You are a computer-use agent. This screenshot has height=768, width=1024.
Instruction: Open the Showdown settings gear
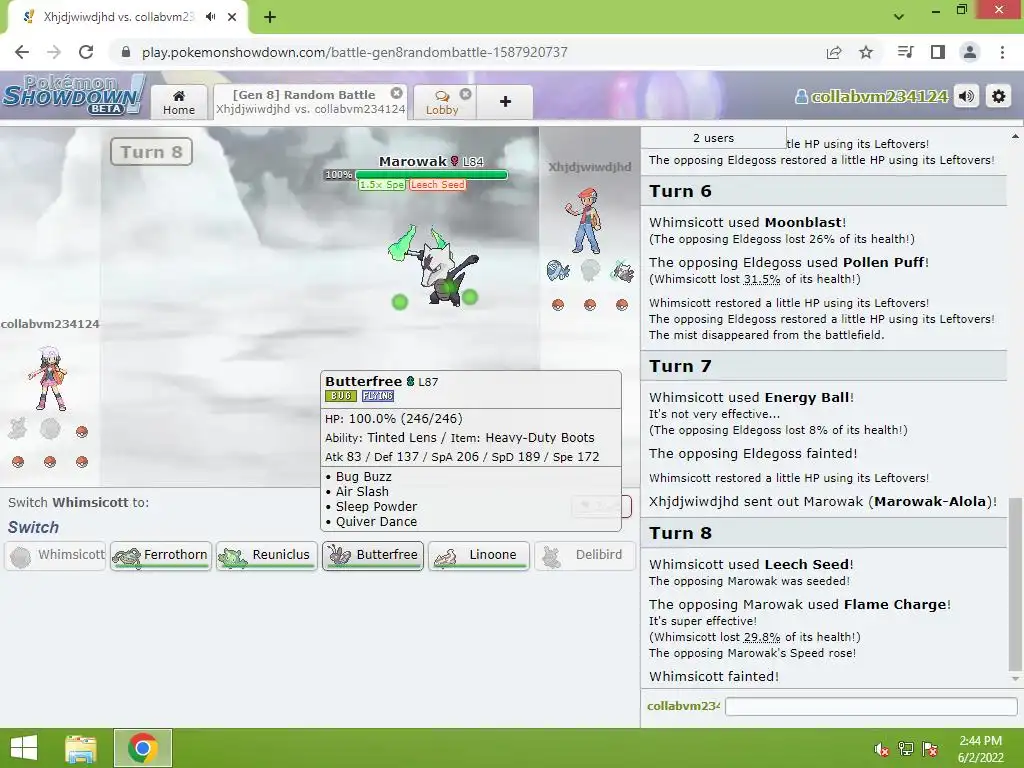click(999, 97)
